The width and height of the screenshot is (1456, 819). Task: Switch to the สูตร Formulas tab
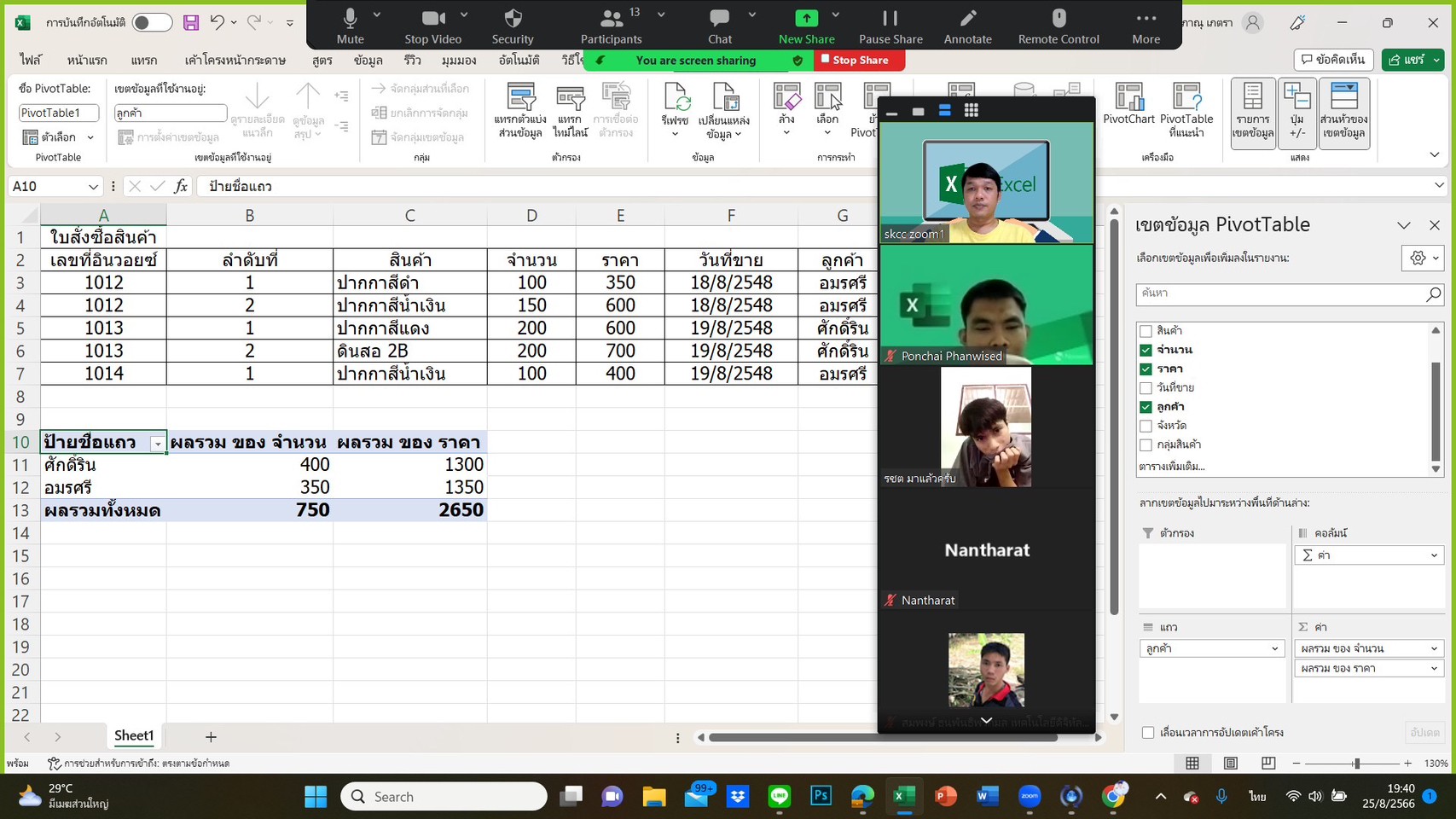[x=322, y=60]
